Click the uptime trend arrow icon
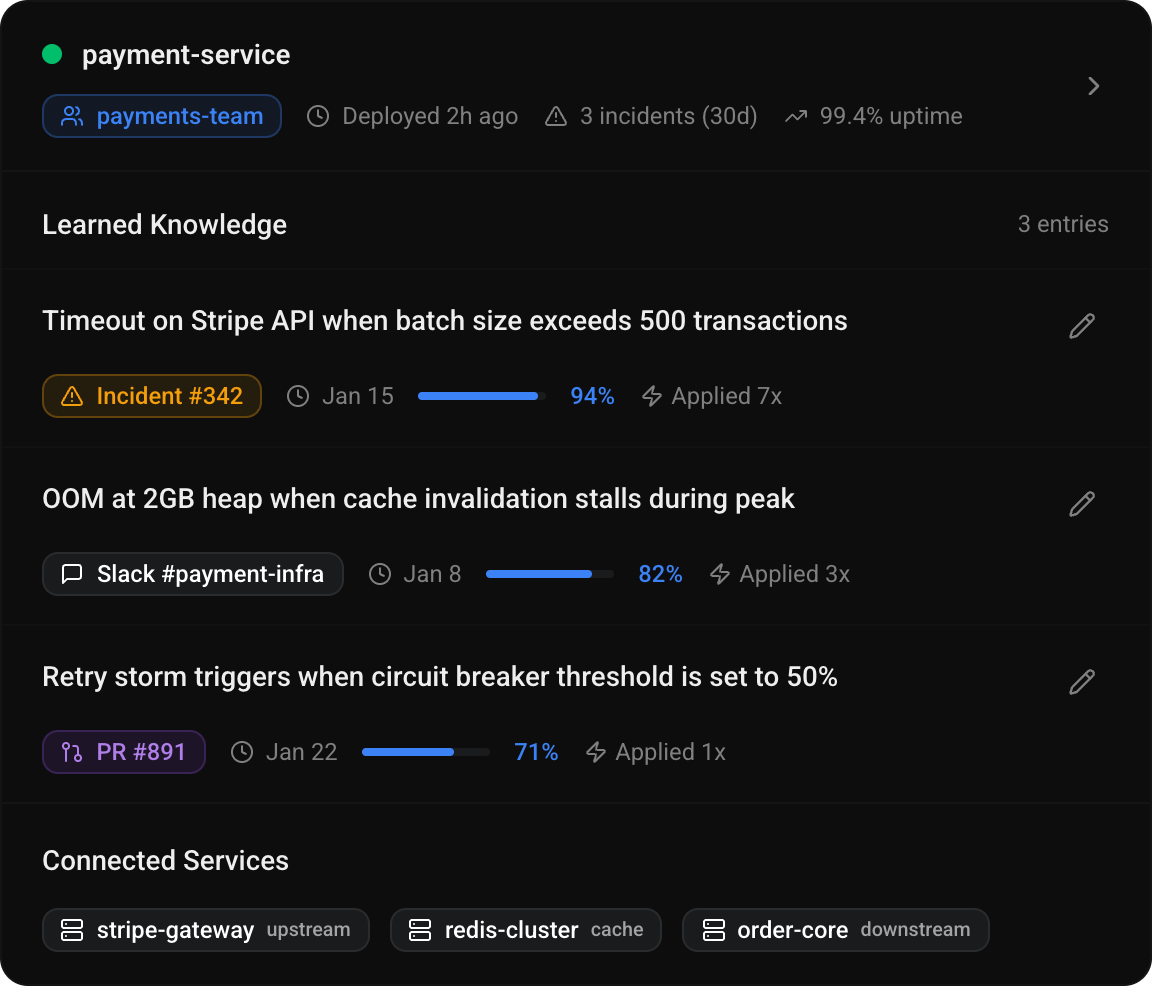 tap(795, 117)
